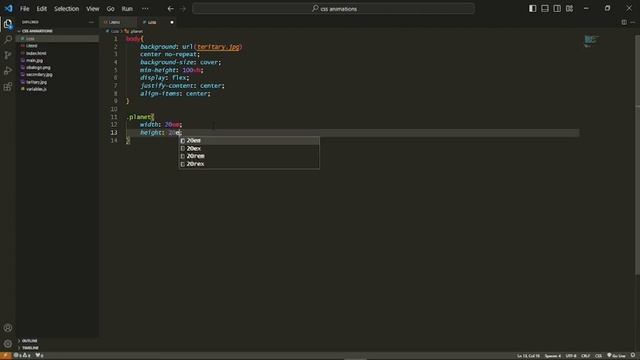Select the '20ex' suggestion
The height and width of the screenshot is (360, 640).
pyautogui.click(x=249, y=149)
